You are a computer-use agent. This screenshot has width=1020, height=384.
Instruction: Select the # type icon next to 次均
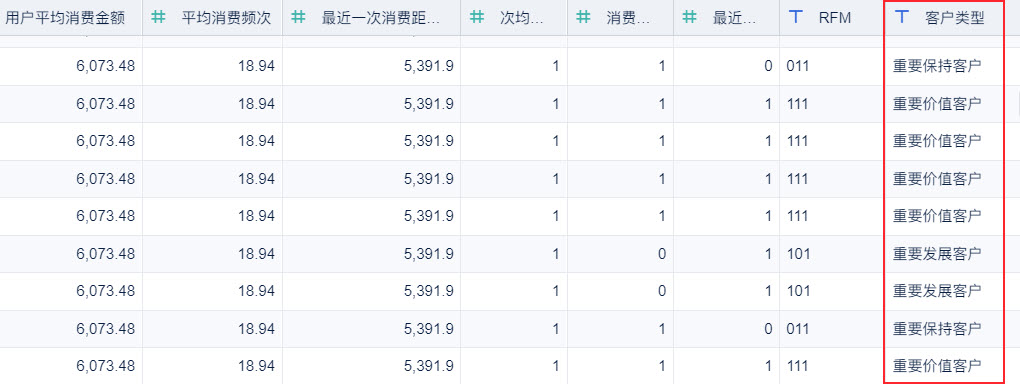pos(477,18)
